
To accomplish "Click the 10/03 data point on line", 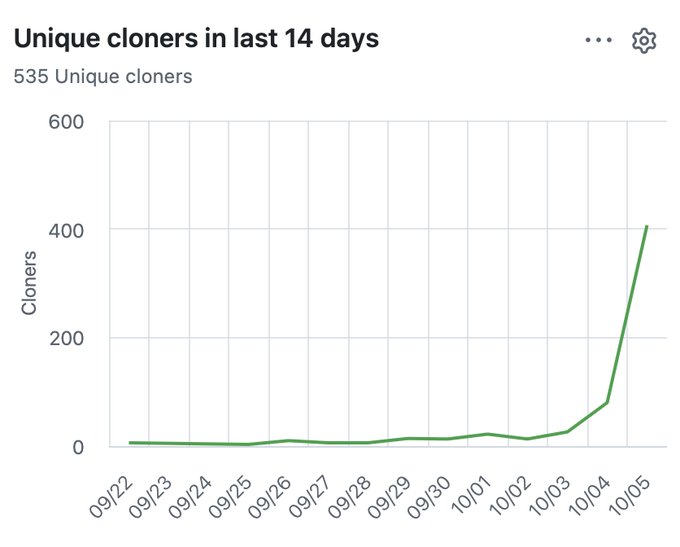I will coord(567,432).
